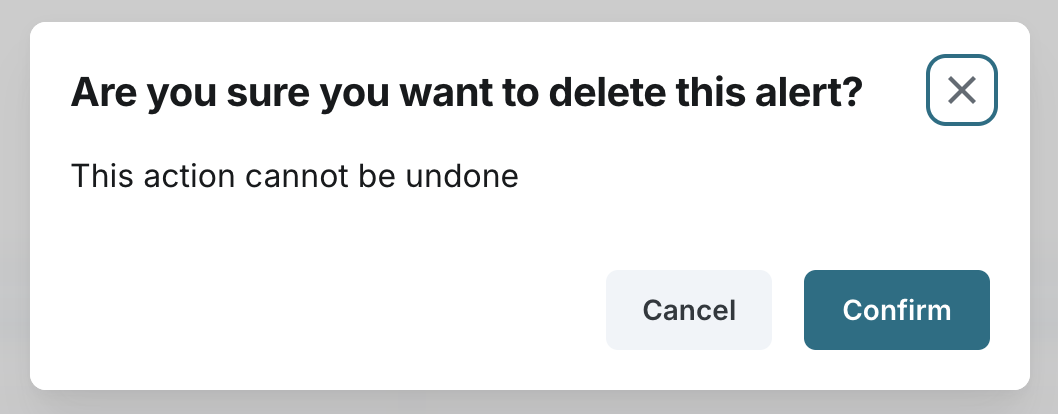Click the Confirm button

[x=896, y=310]
